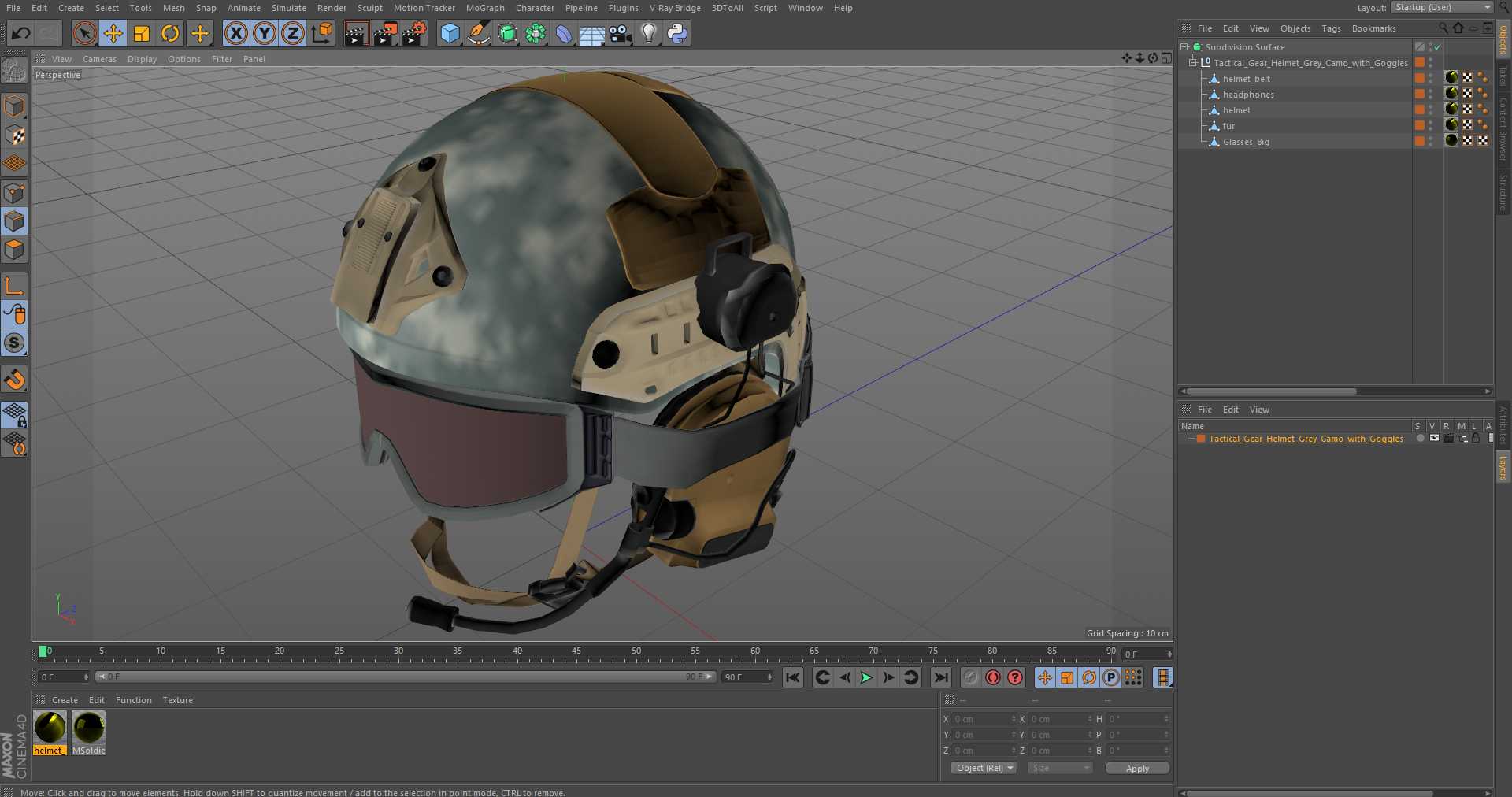Open the V-Ray Bridge menu
The width and height of the screenshot is (1512, 797).
click(x=675, y=8)
